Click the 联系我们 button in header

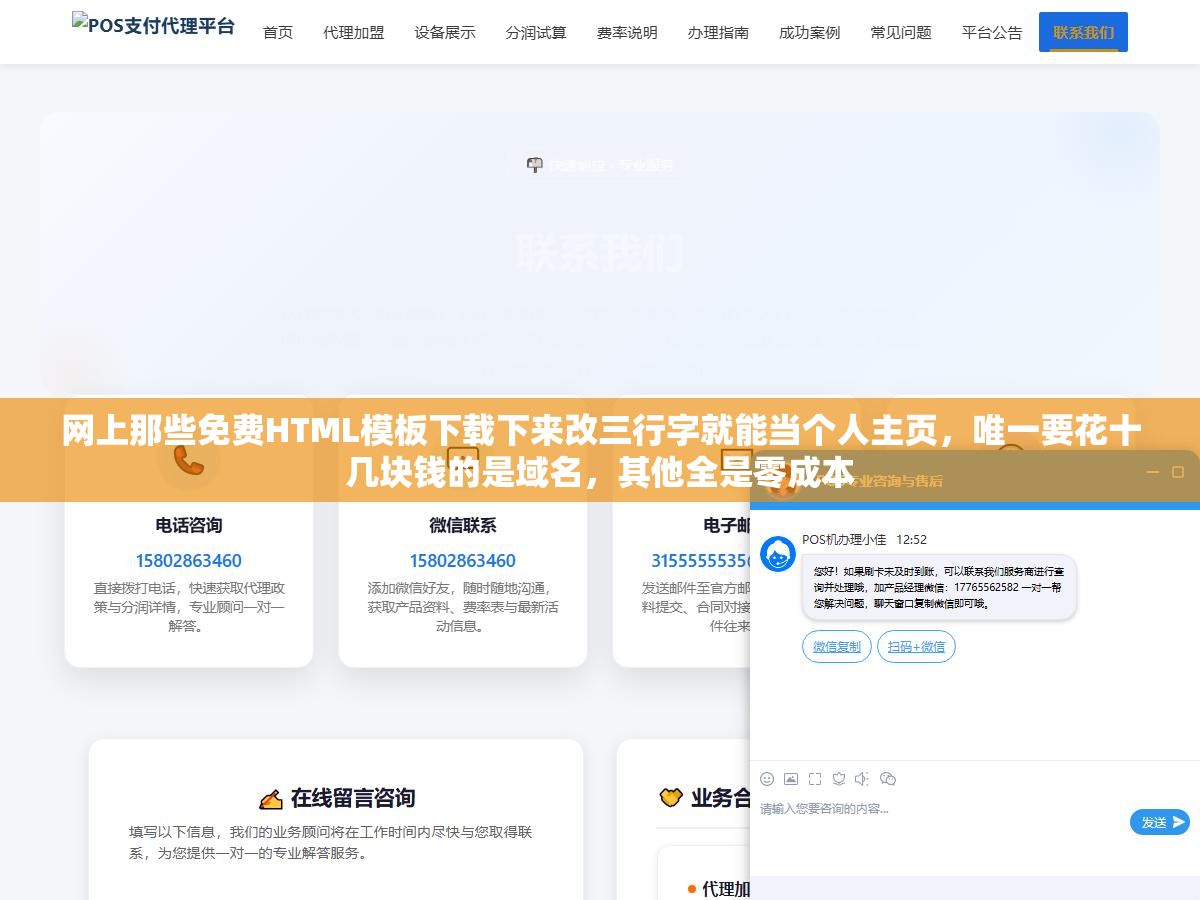[1083, 32]
